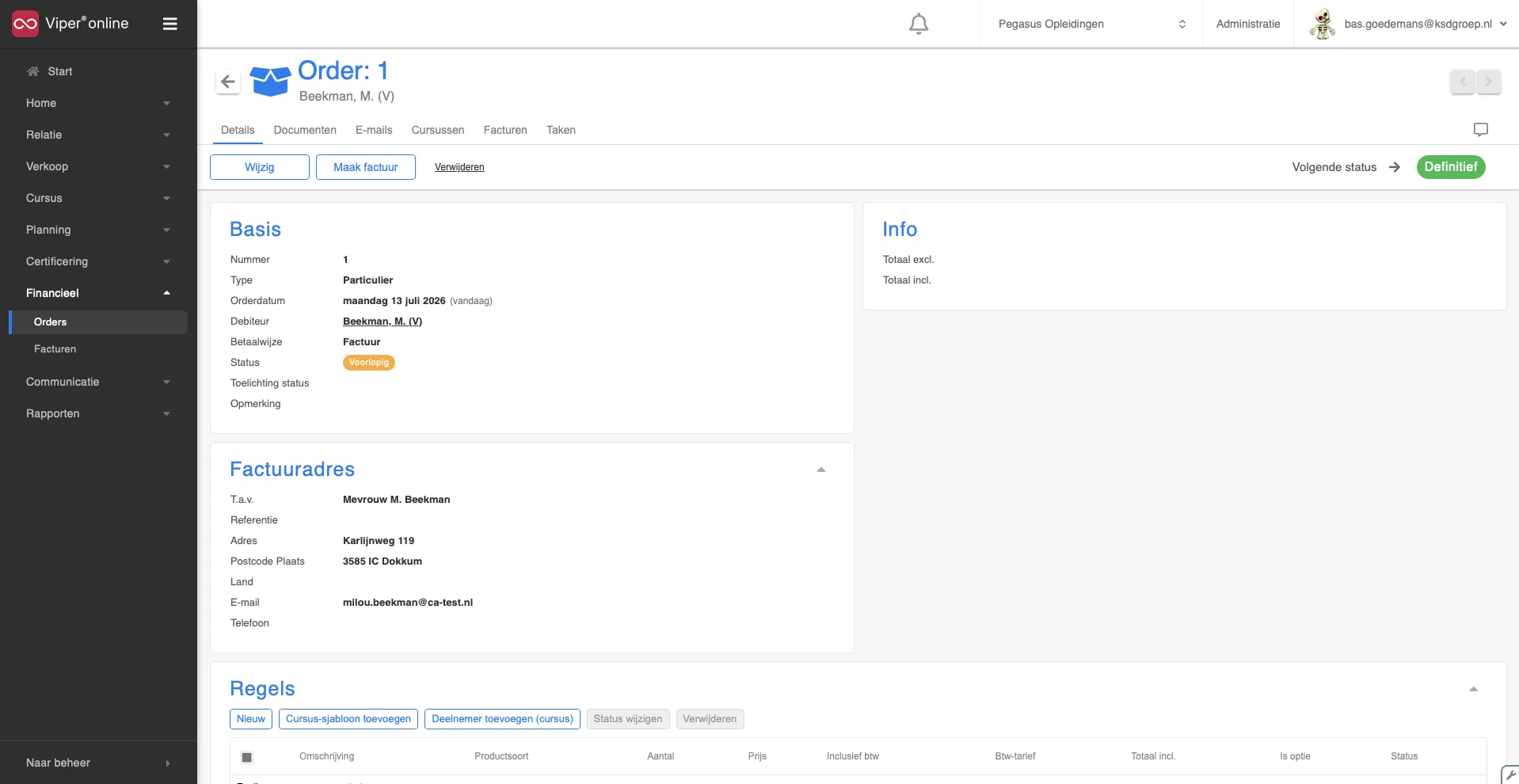1519x784 pixels.
Task: Expand the Planning sidebar menu
Action: [98, 230]
